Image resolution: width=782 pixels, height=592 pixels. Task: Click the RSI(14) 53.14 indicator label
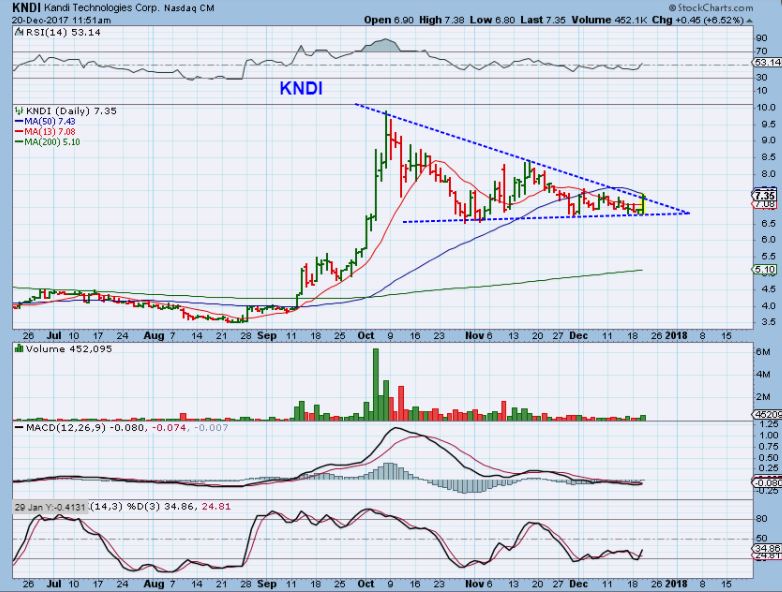pos(63,32)
